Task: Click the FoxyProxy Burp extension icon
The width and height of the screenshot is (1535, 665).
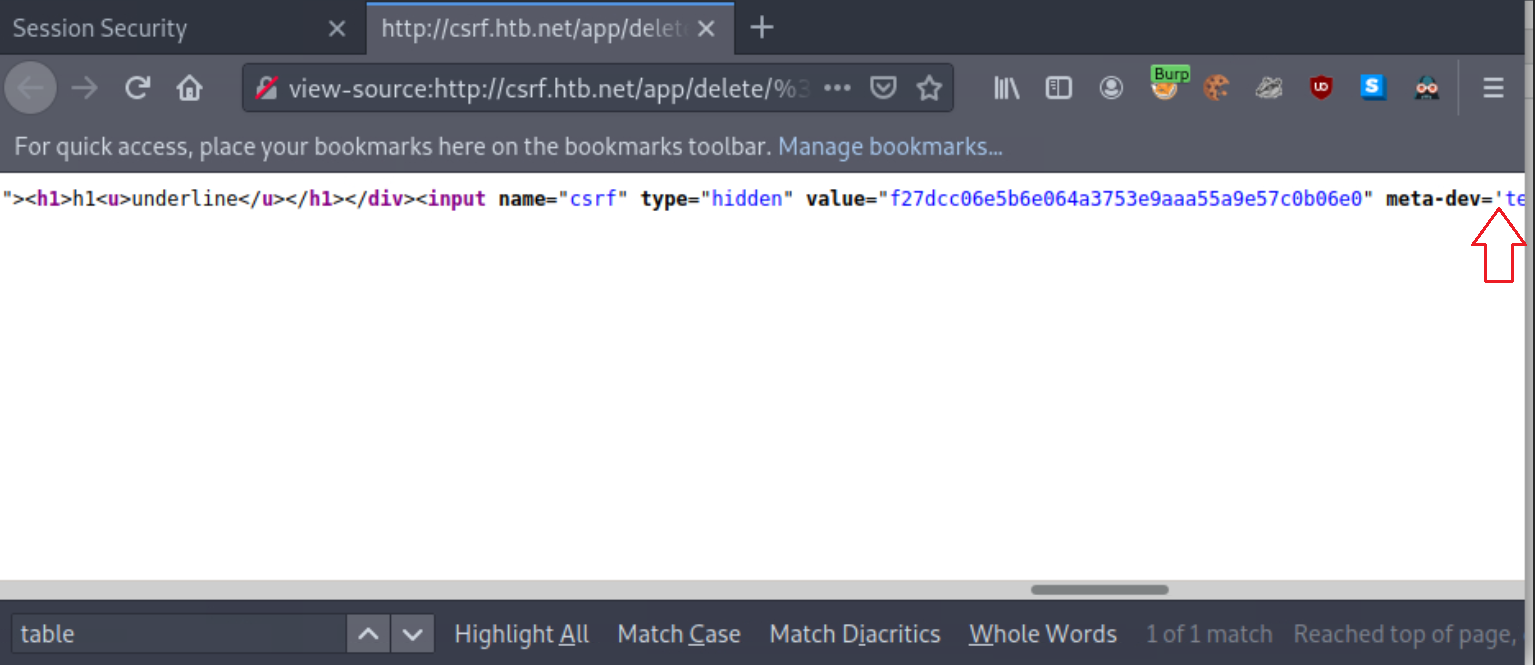Action: pyautogui.click(x=1165, y=86)
